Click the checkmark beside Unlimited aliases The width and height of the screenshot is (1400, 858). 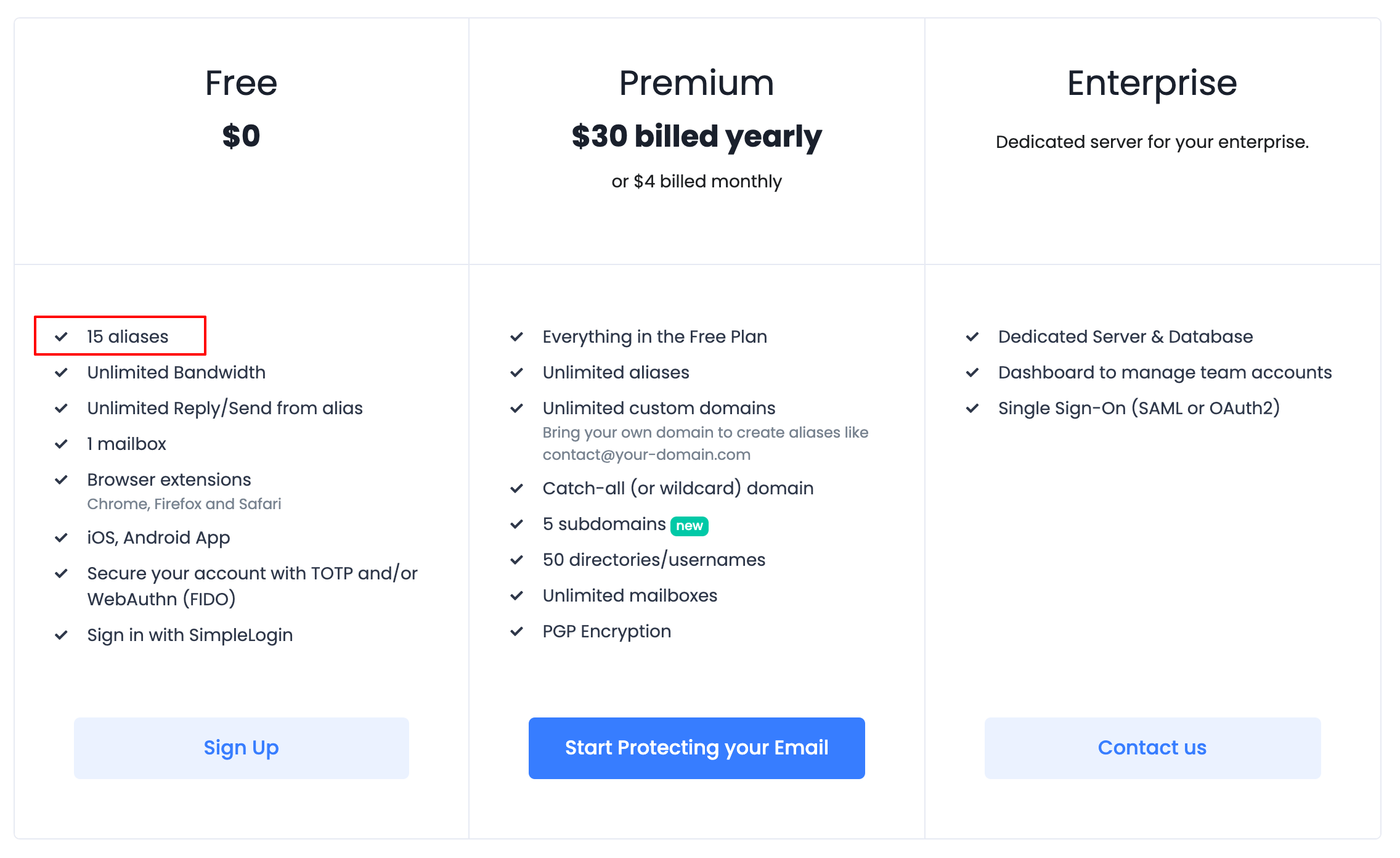pos(516,372)
